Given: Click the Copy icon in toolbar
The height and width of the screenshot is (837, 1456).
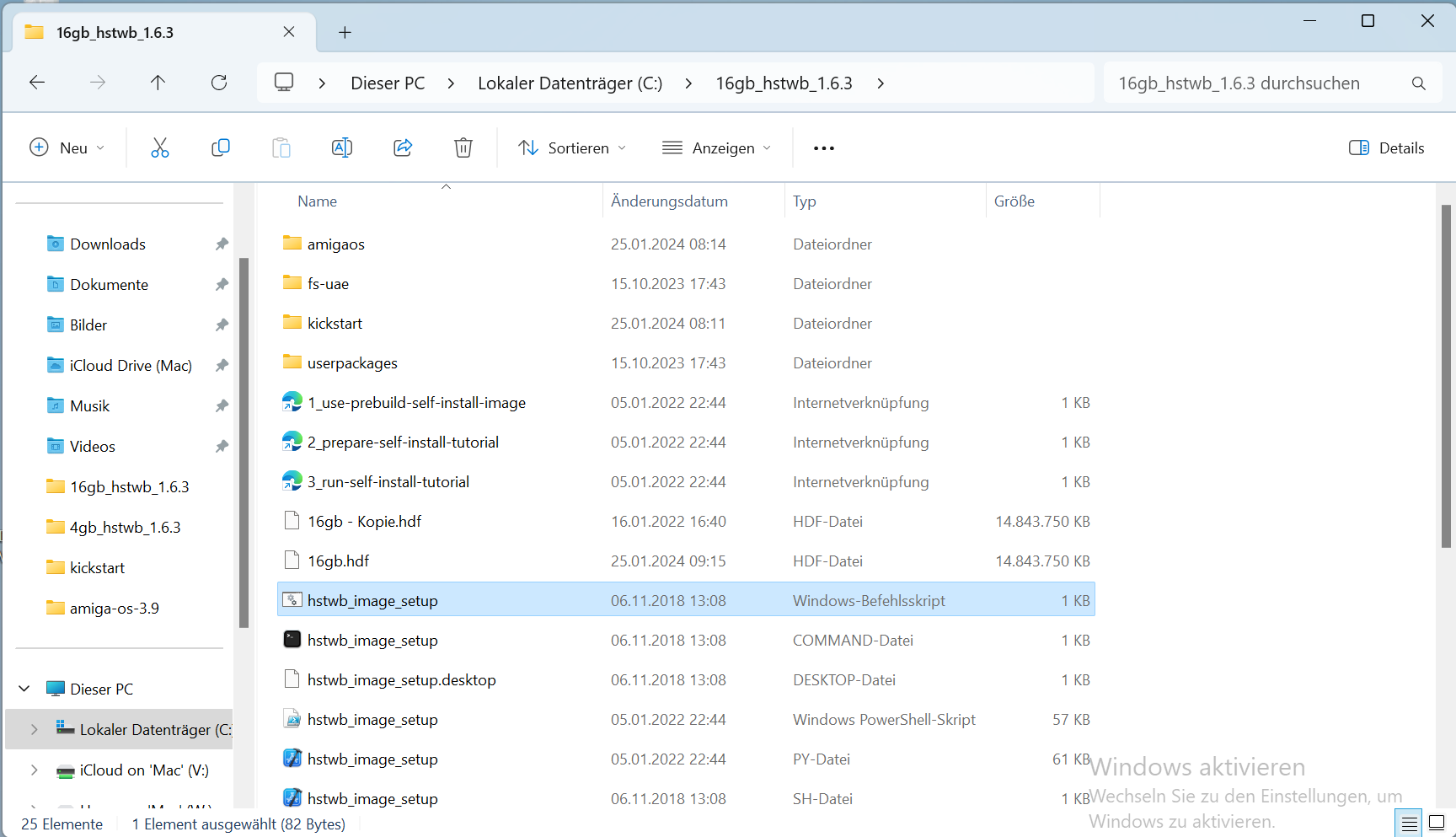Looking at the screenshot, I should tap(221, 148).
